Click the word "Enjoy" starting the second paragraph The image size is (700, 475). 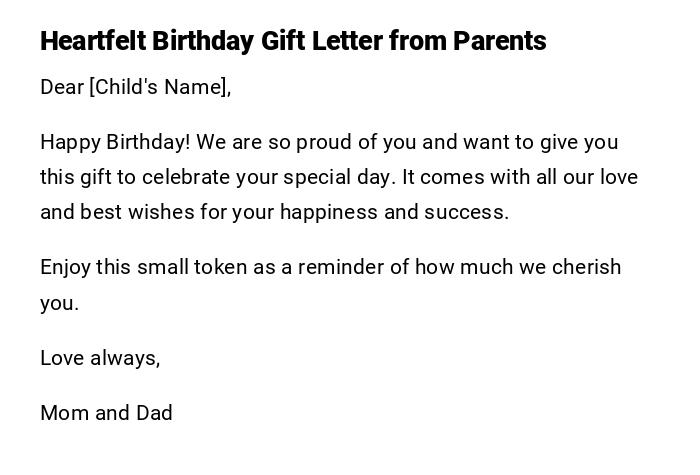pyautogui.click(x=67, y=267)
